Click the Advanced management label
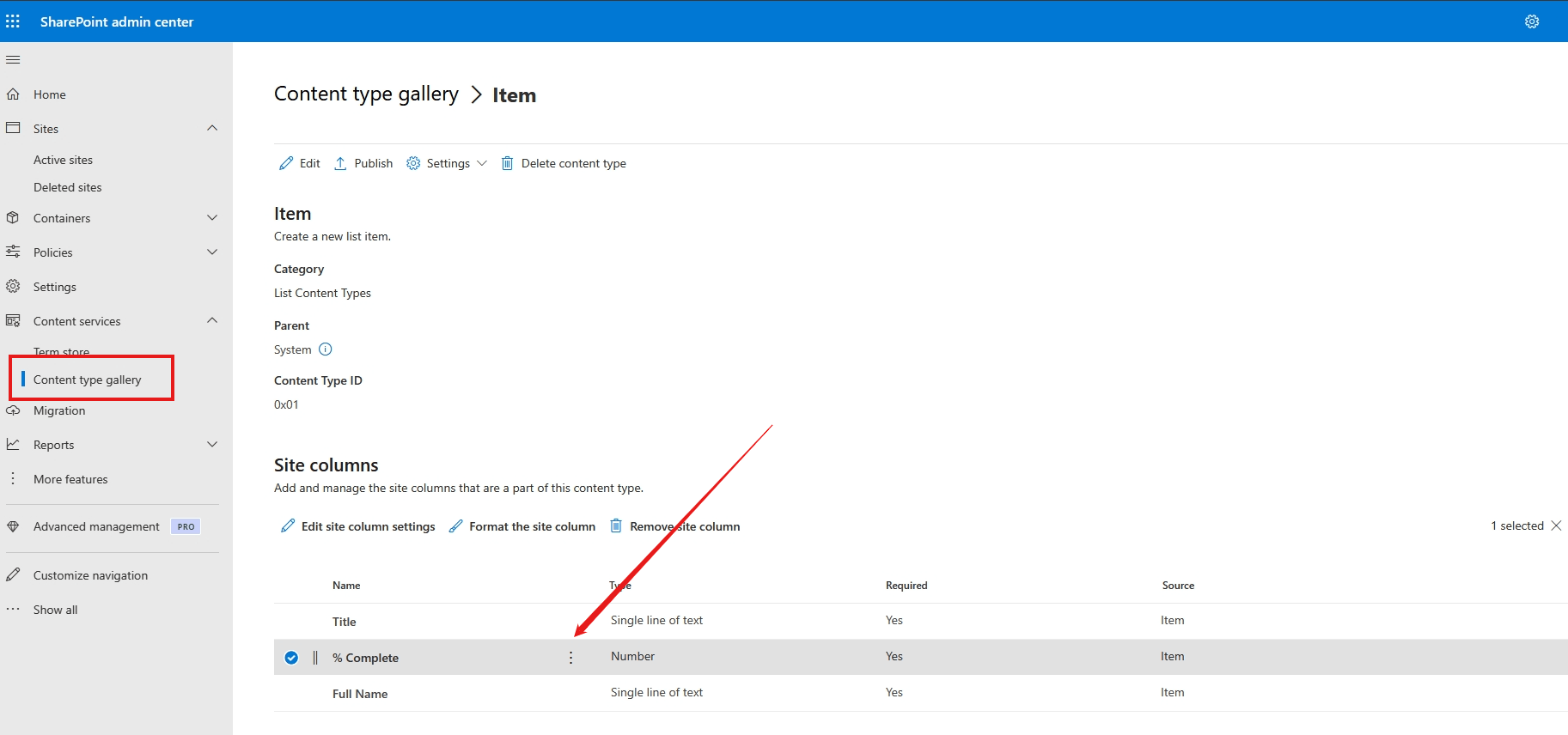 96,526
